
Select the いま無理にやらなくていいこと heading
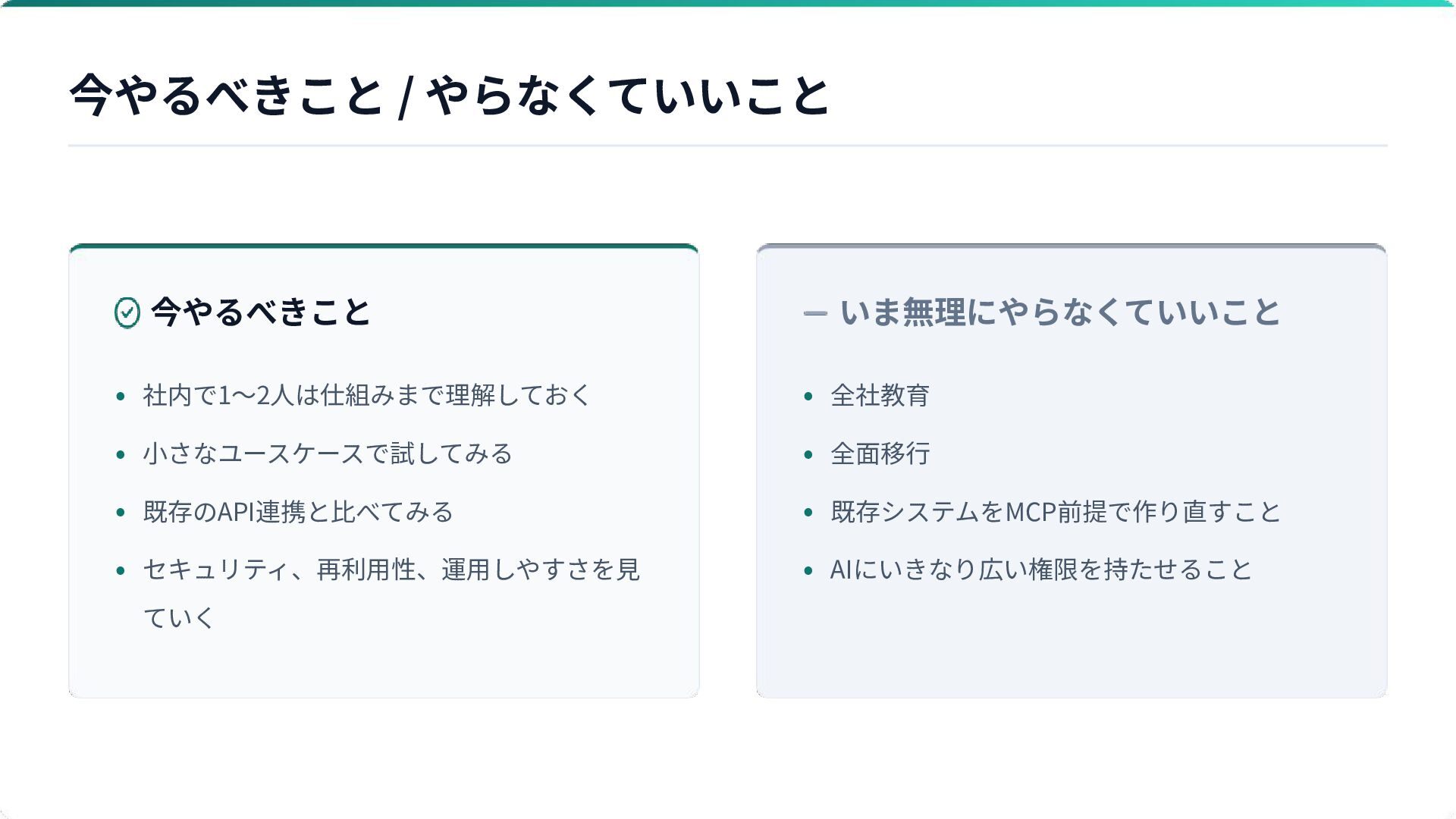tap(1059, 312)
